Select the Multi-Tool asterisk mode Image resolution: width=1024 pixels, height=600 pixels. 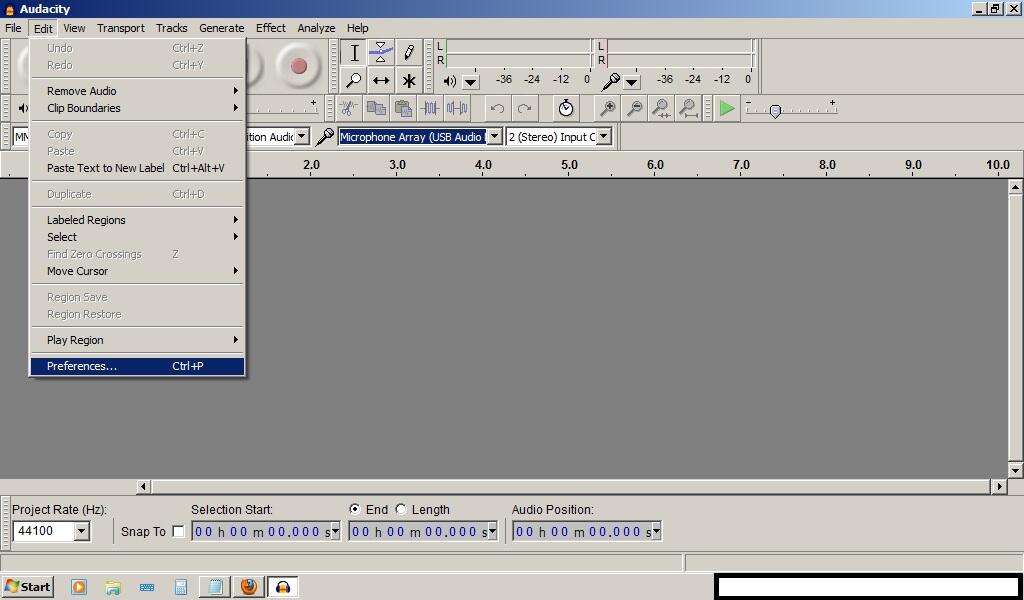[409, 81]
